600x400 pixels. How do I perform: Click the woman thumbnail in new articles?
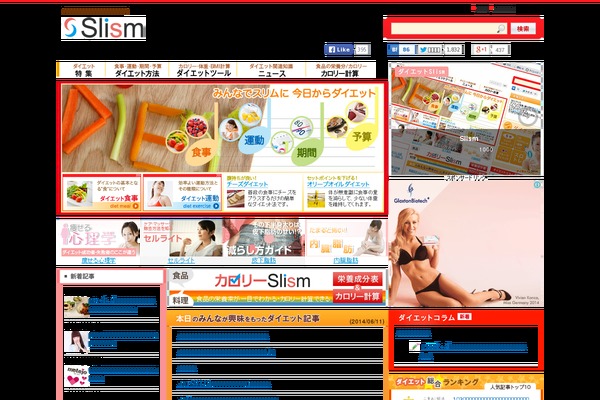tap(77, 342)
